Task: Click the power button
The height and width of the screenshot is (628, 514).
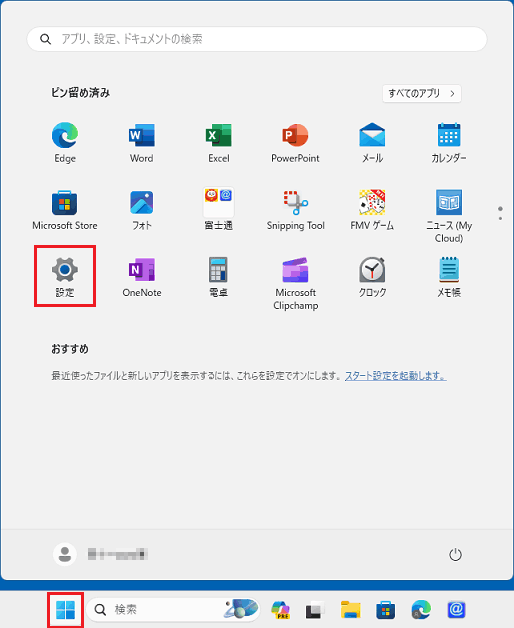Action: pos(455,555)
